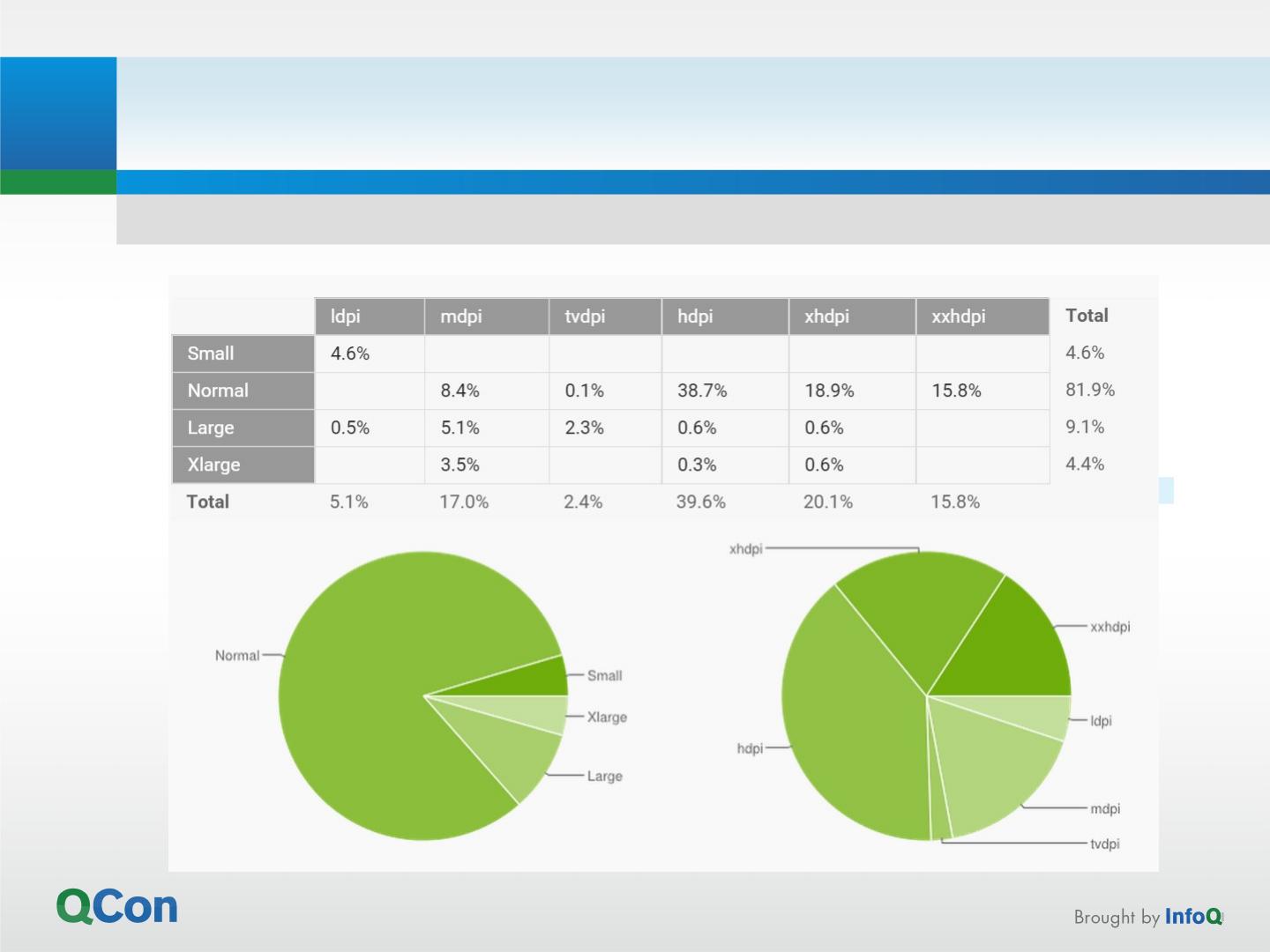Select the xxhdpi column header
The height and width of the screenshot is (952, 1270).
(982, 316)
